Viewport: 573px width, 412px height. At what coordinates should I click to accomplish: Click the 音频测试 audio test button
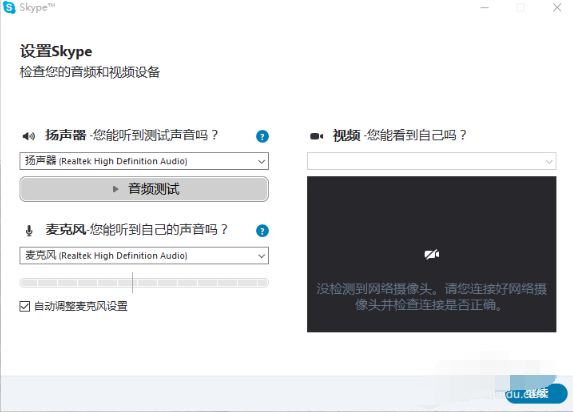[x=144, y=189]
